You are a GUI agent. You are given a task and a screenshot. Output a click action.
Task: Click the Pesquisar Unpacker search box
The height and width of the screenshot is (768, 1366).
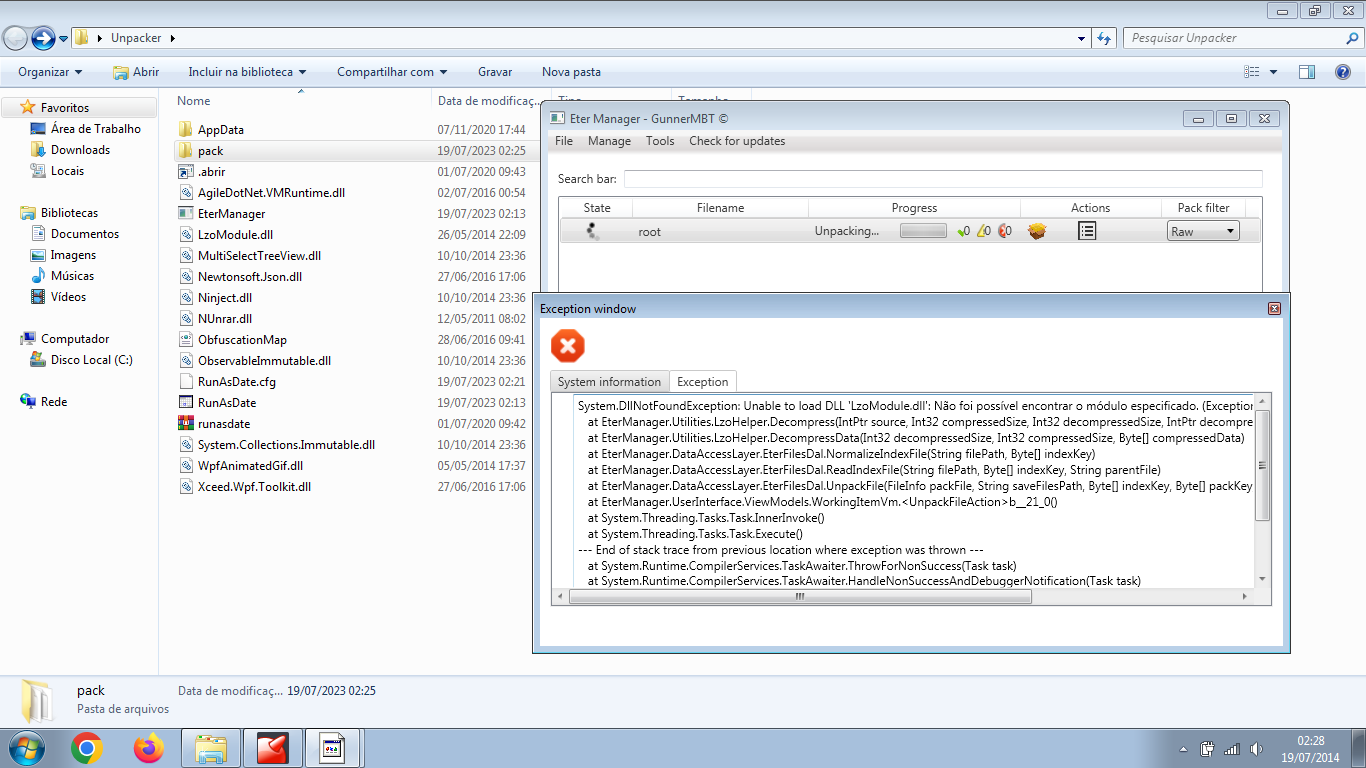1243,38
